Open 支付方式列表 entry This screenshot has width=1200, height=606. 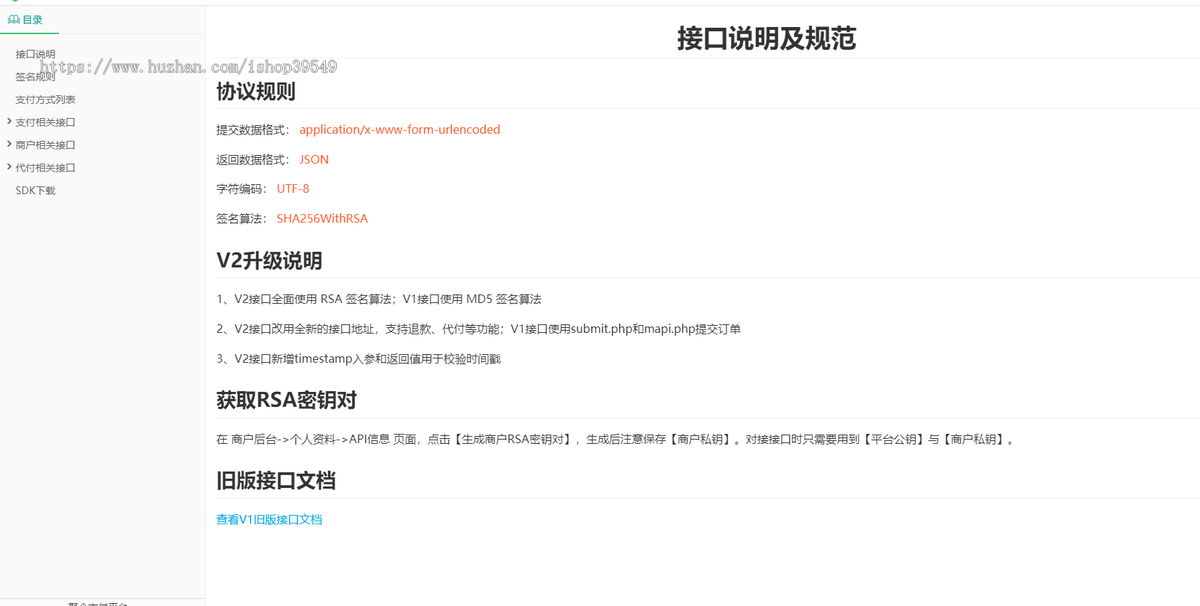[46, 100]
